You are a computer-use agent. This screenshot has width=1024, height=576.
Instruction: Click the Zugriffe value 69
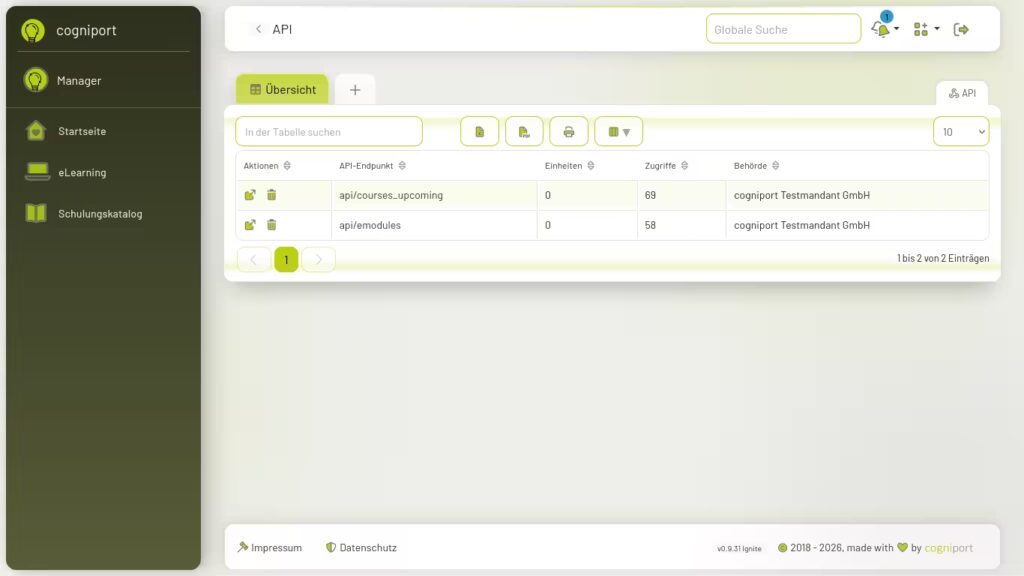click(x=650, y=195)
